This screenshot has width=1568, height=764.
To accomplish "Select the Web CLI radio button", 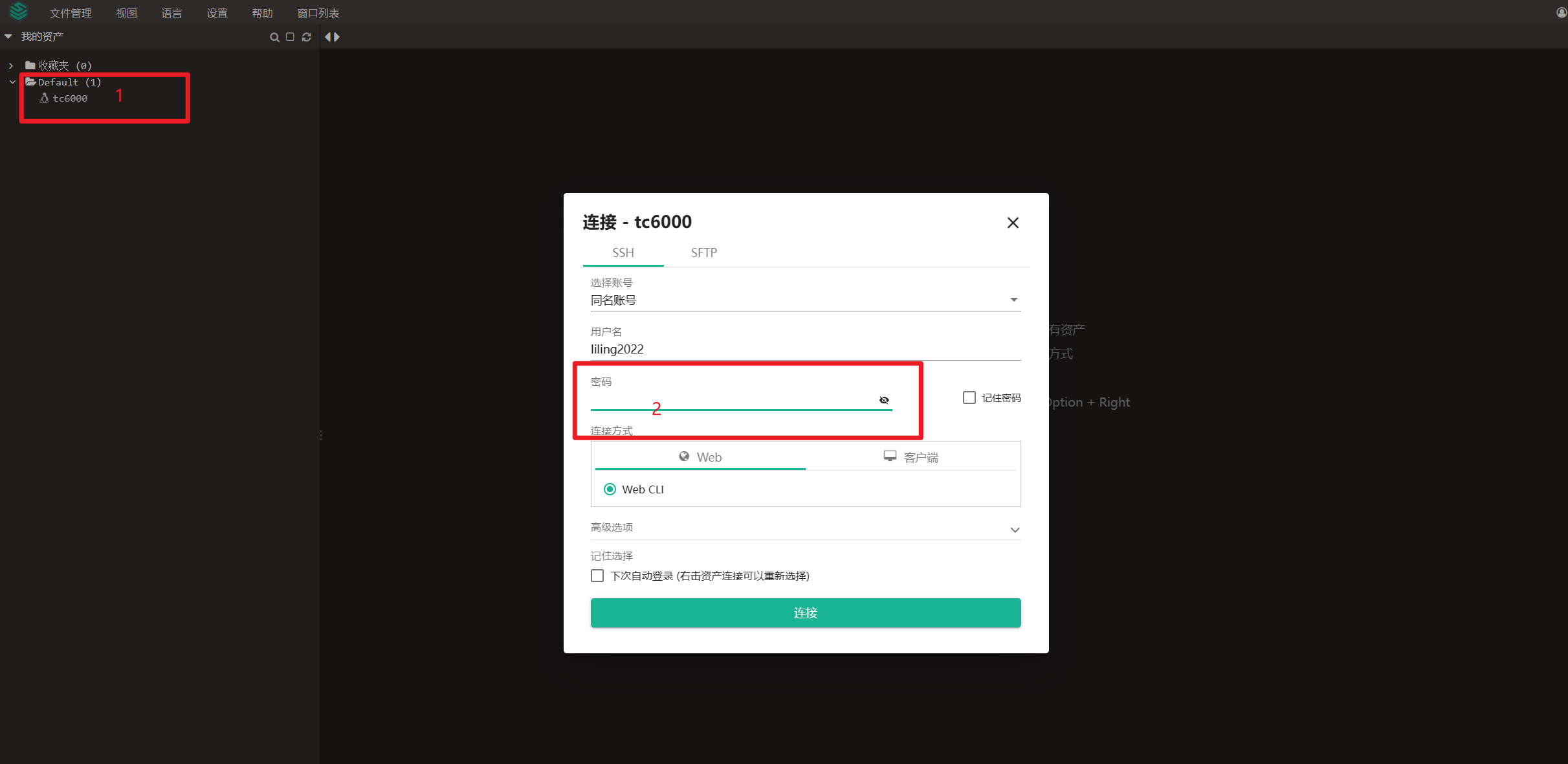I will pos(610,489).
